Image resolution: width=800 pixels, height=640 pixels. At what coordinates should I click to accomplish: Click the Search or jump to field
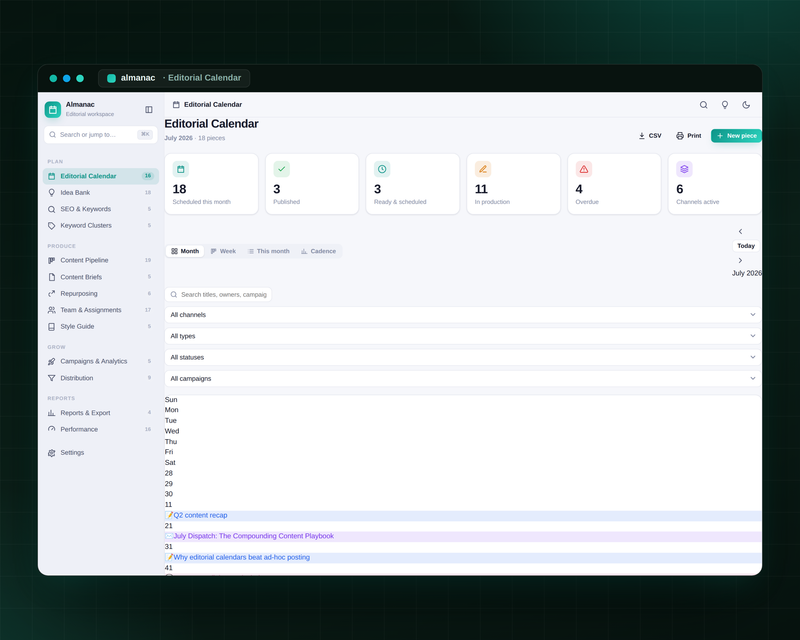pos(101,135)
